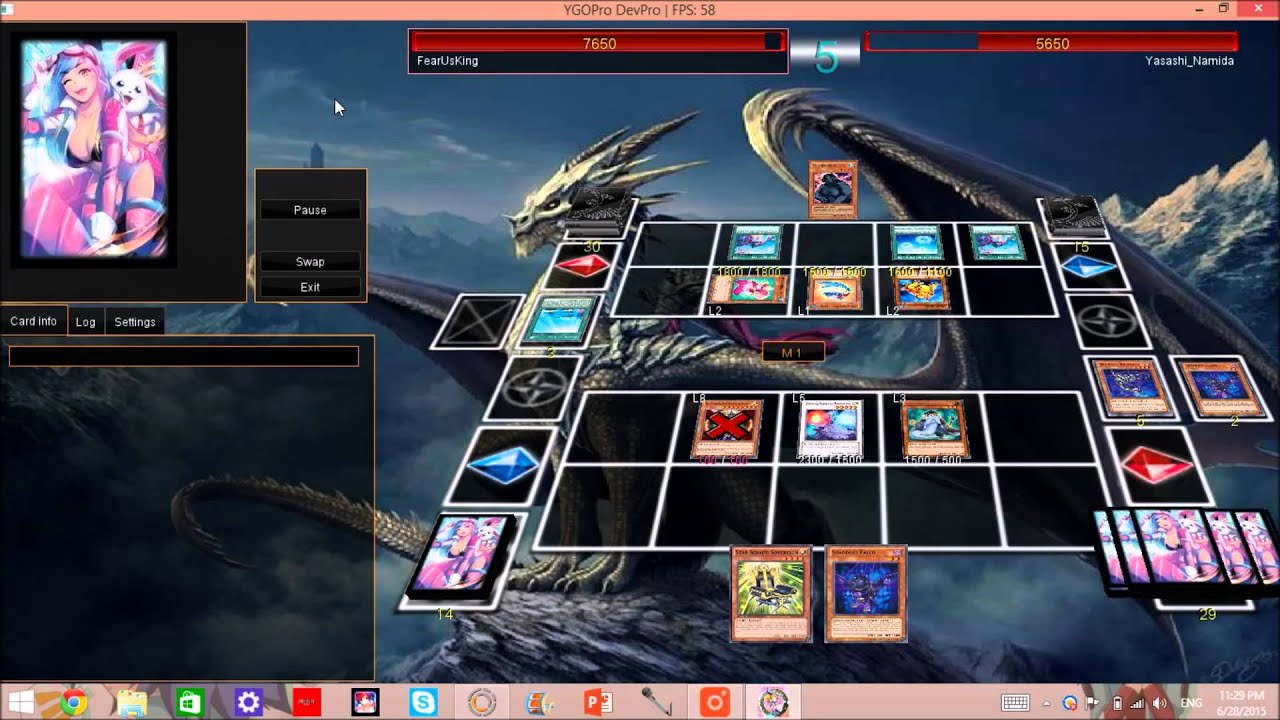Click the FearUsKing player name

coord(447,61)
